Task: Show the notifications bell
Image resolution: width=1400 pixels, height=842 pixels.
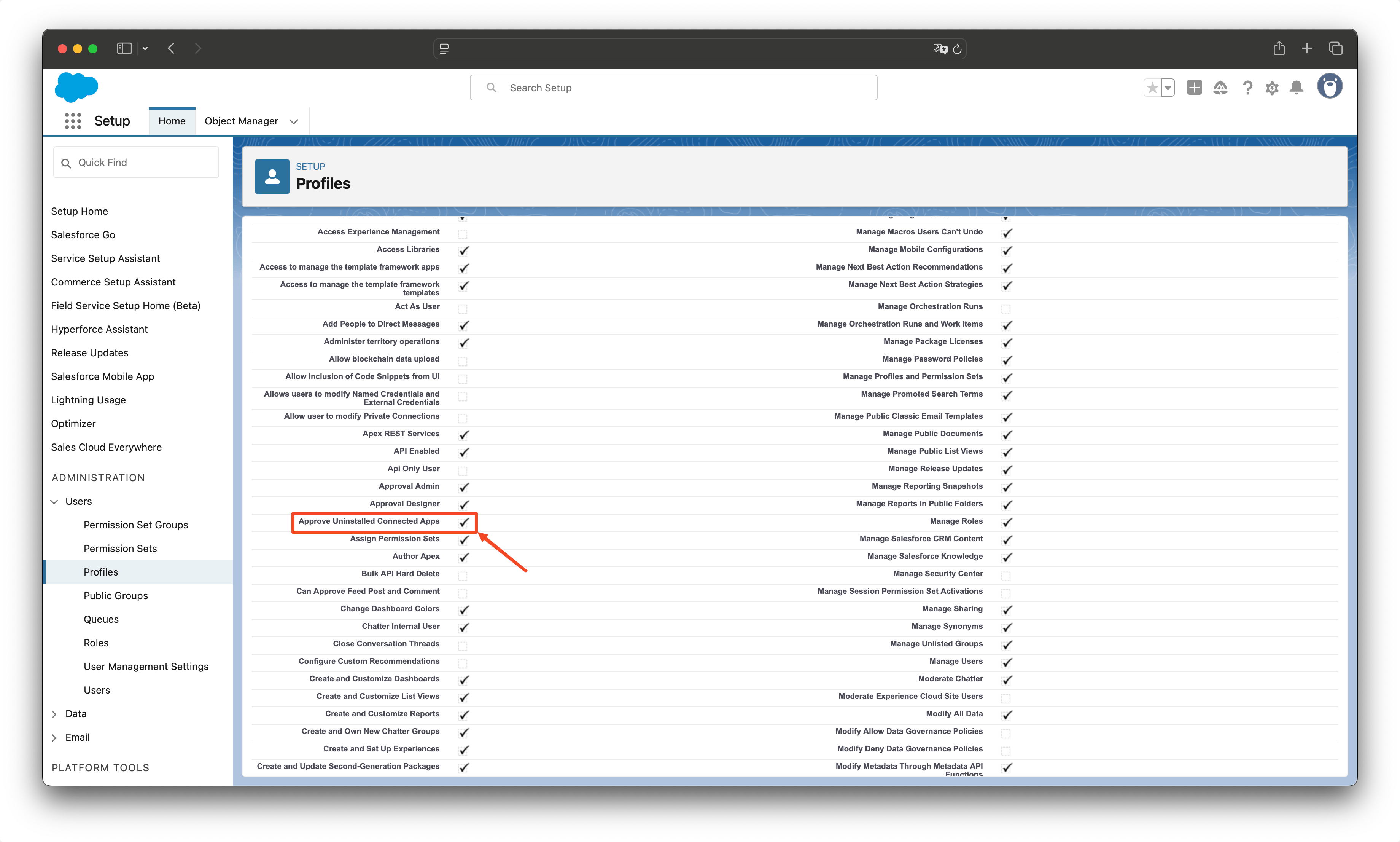Action: click(x=1296, y=88)
